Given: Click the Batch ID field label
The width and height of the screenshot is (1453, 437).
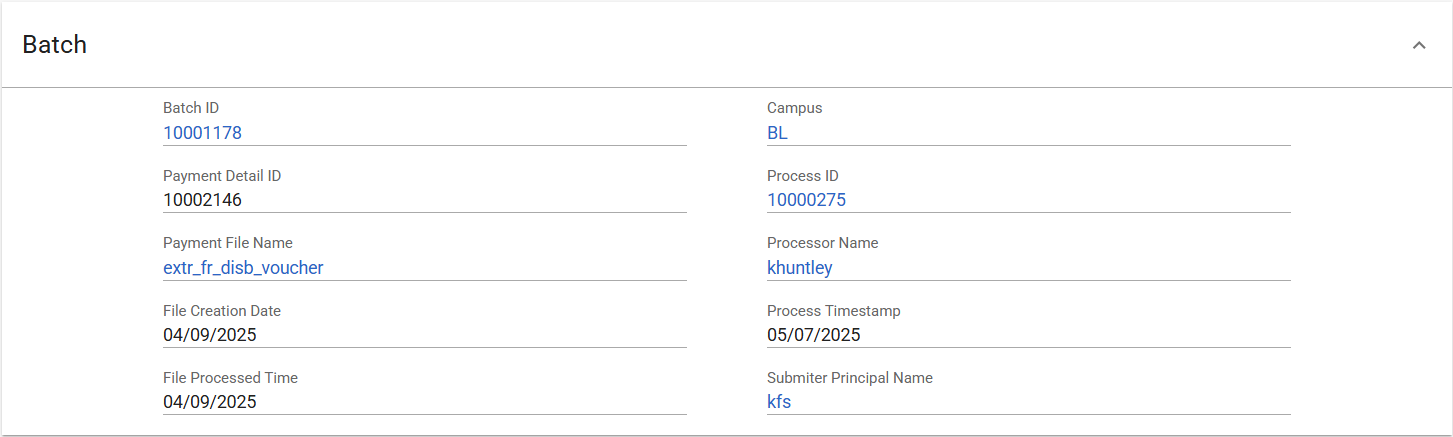Looking at the screenshot, I should [x=191, y=108].
